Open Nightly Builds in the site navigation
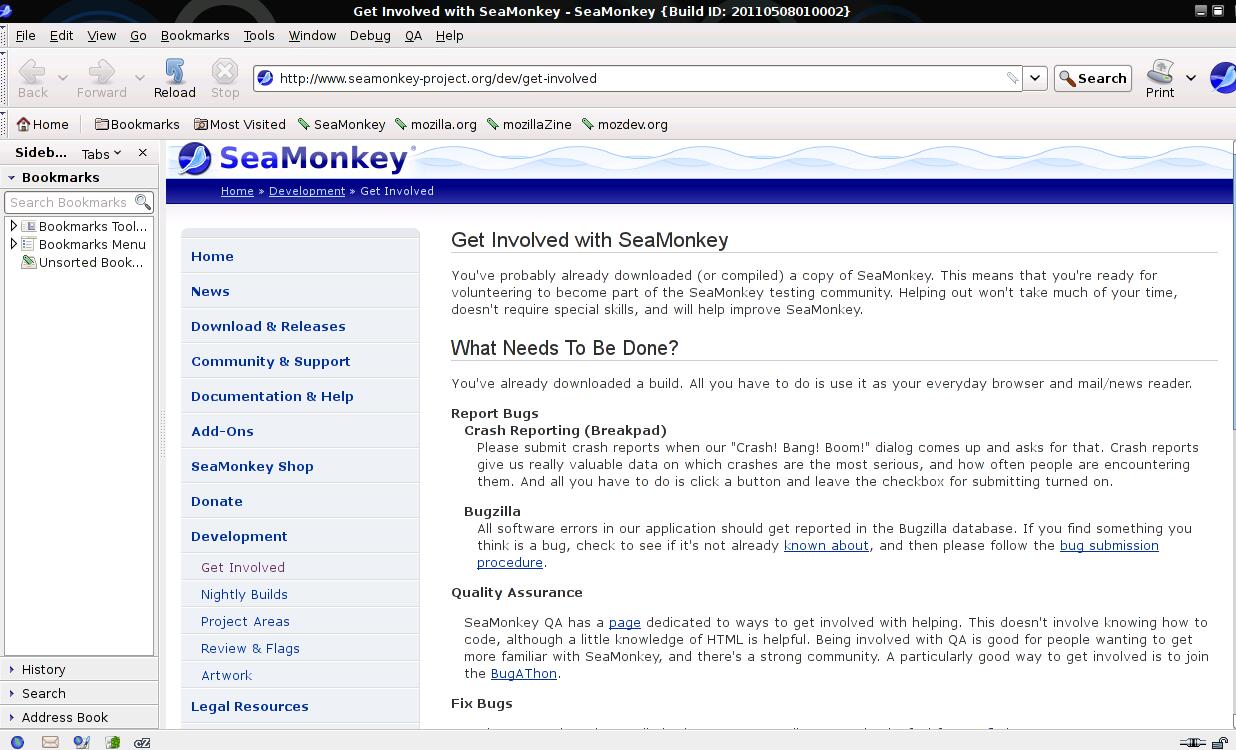This screenshot has height=750, width=1236. [x=244, y=594]
